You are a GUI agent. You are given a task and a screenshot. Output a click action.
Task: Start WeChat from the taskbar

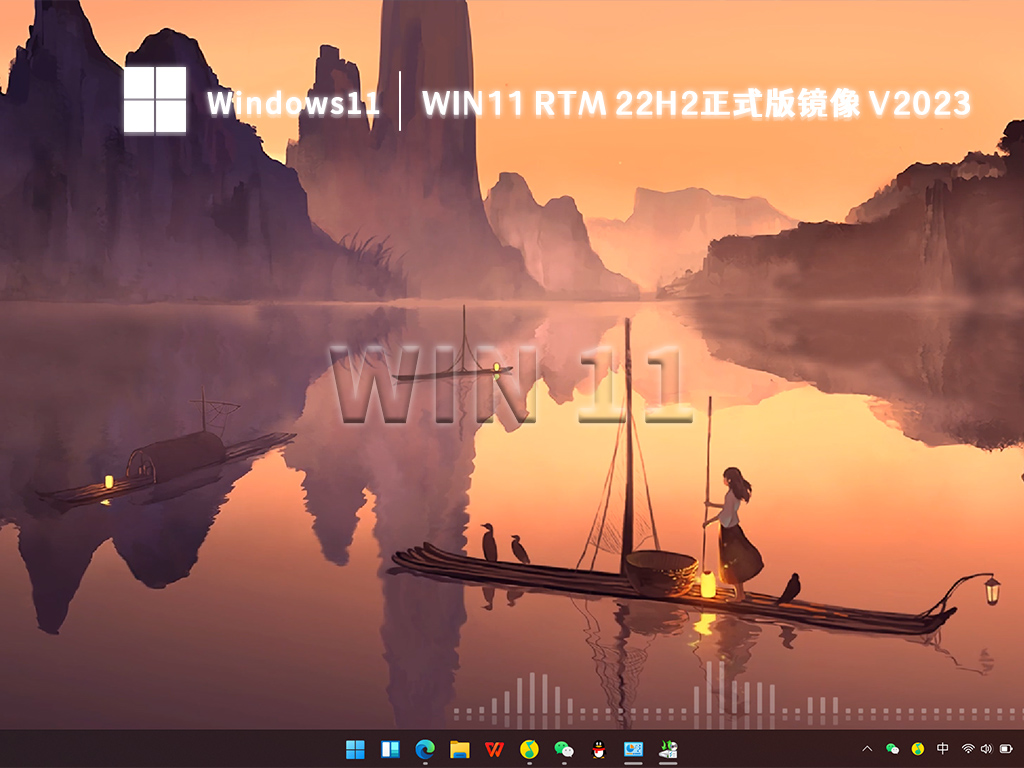562,750
